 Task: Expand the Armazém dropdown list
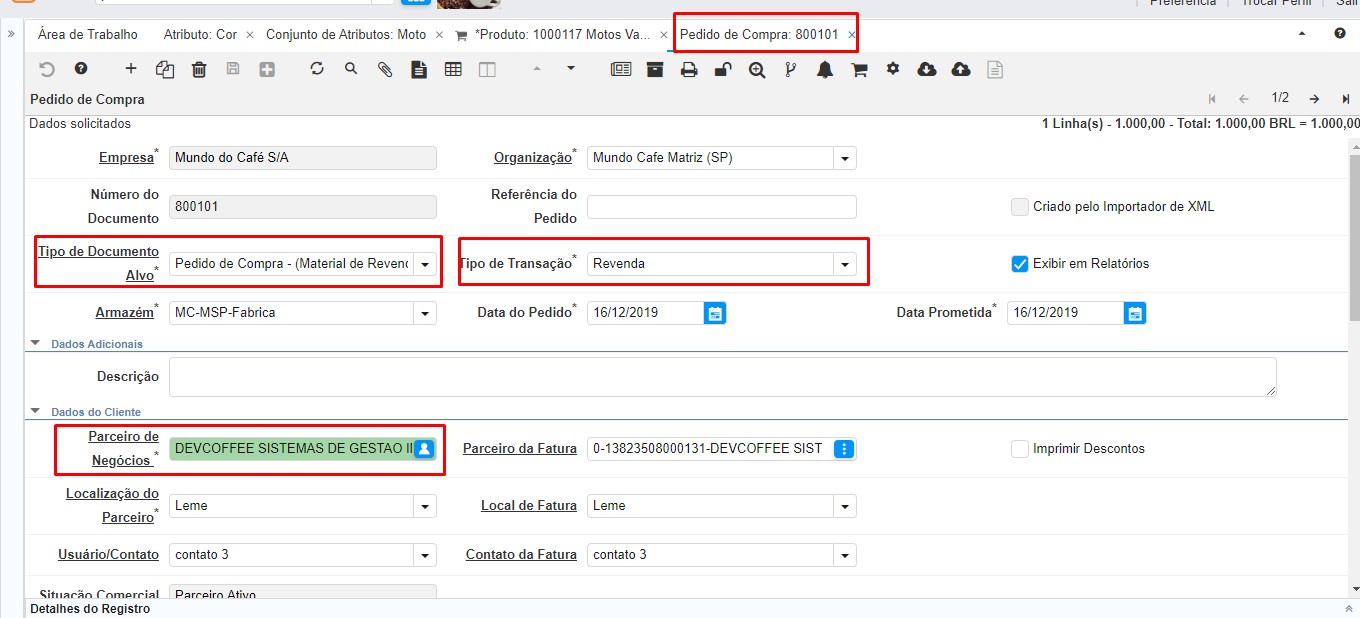(426, 313)
